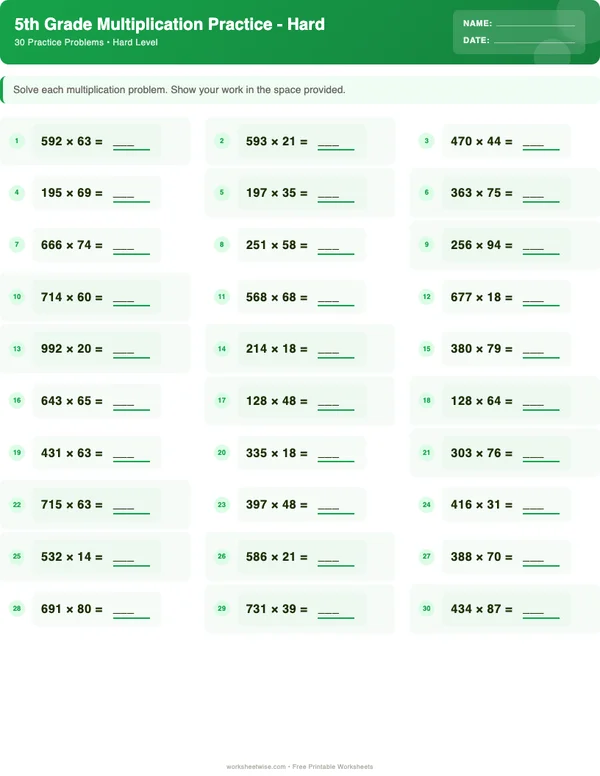Click the number 1 problem badge
This screenshot has width=600, height=776.
(x=16, y=141)
